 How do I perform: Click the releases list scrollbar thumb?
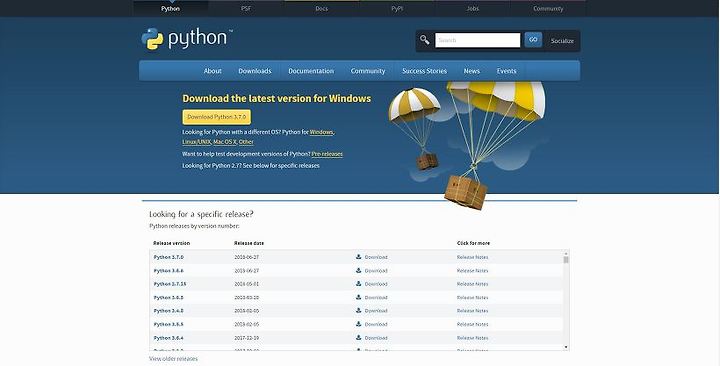pos(566,260)
